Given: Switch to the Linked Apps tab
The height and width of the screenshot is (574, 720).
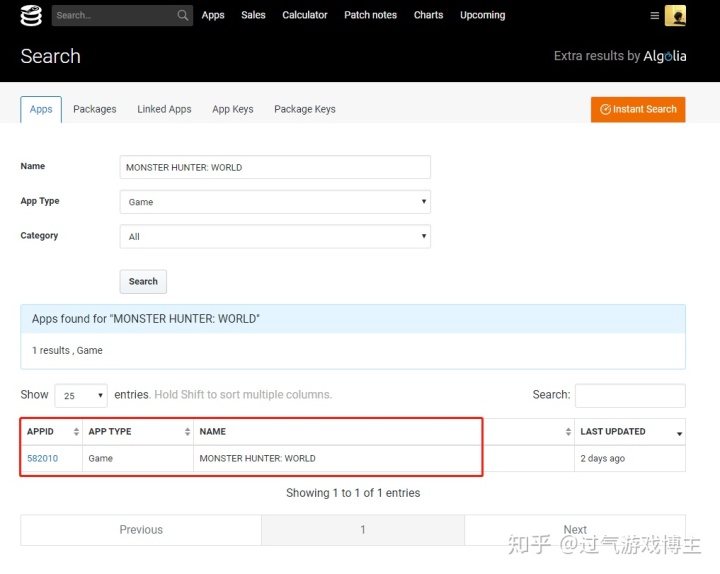Looking at the screenshot, I should (x=164, y=109).
